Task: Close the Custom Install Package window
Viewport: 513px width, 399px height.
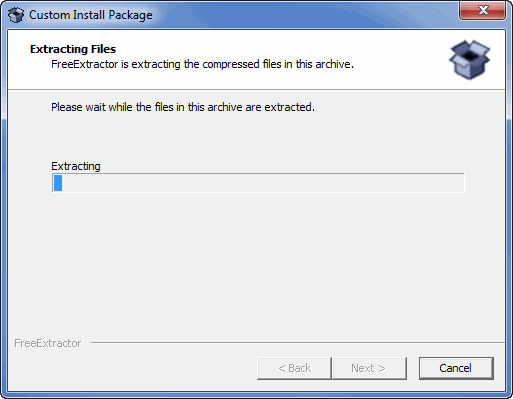Action: coord(482,10)
